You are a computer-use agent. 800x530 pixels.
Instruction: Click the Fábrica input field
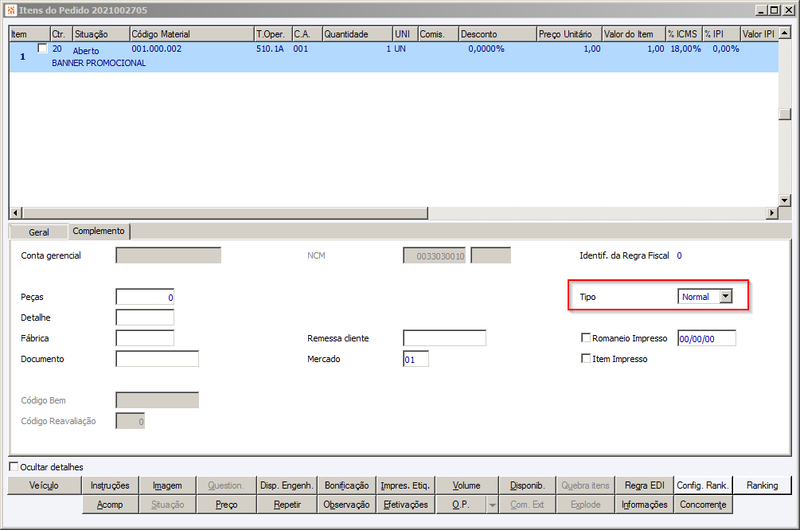coord(145,338)
